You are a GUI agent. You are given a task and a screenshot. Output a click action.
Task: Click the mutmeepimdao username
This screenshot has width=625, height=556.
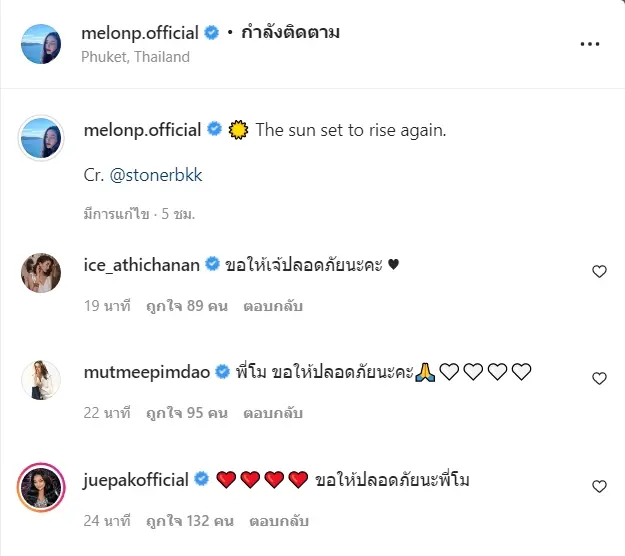tap(144, 372)
